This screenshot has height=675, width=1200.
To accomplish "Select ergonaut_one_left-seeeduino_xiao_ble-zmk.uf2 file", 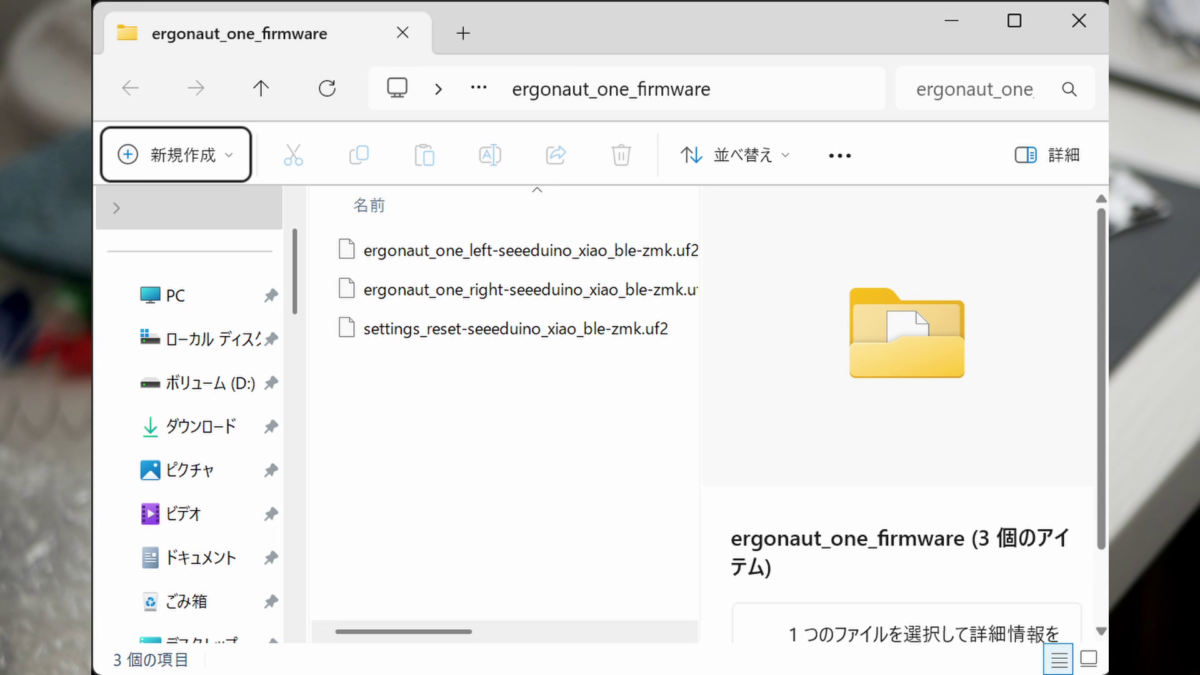I will [x=530, y=250].
